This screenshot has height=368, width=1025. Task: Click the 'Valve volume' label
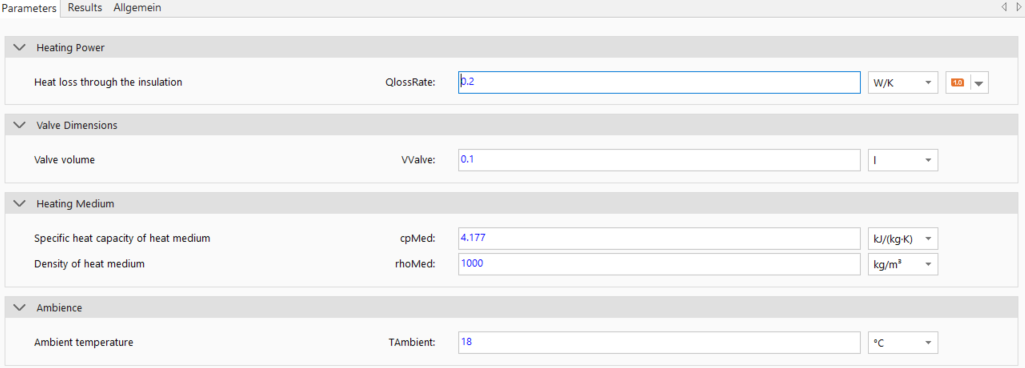coord(64,159)
